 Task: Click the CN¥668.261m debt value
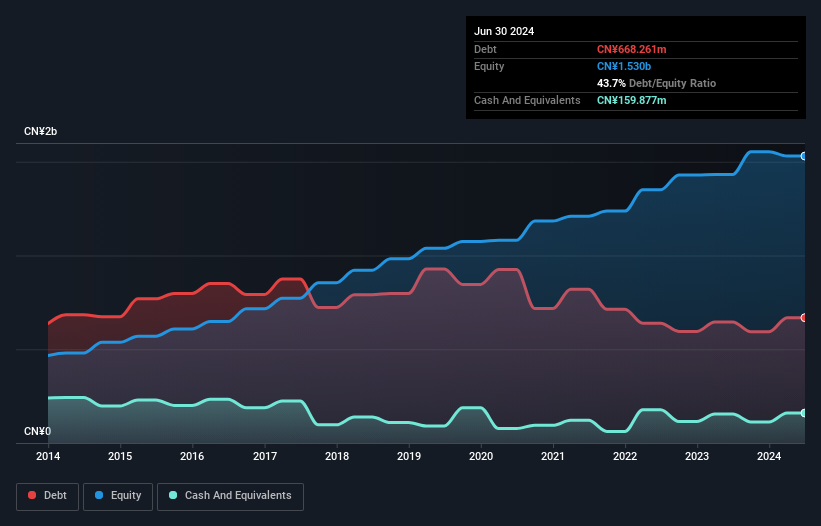coord(631,49)
